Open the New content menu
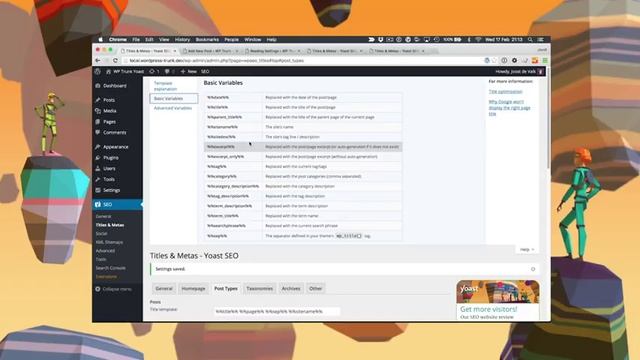This screenshot has width=640, height=360. coord(189,71)
